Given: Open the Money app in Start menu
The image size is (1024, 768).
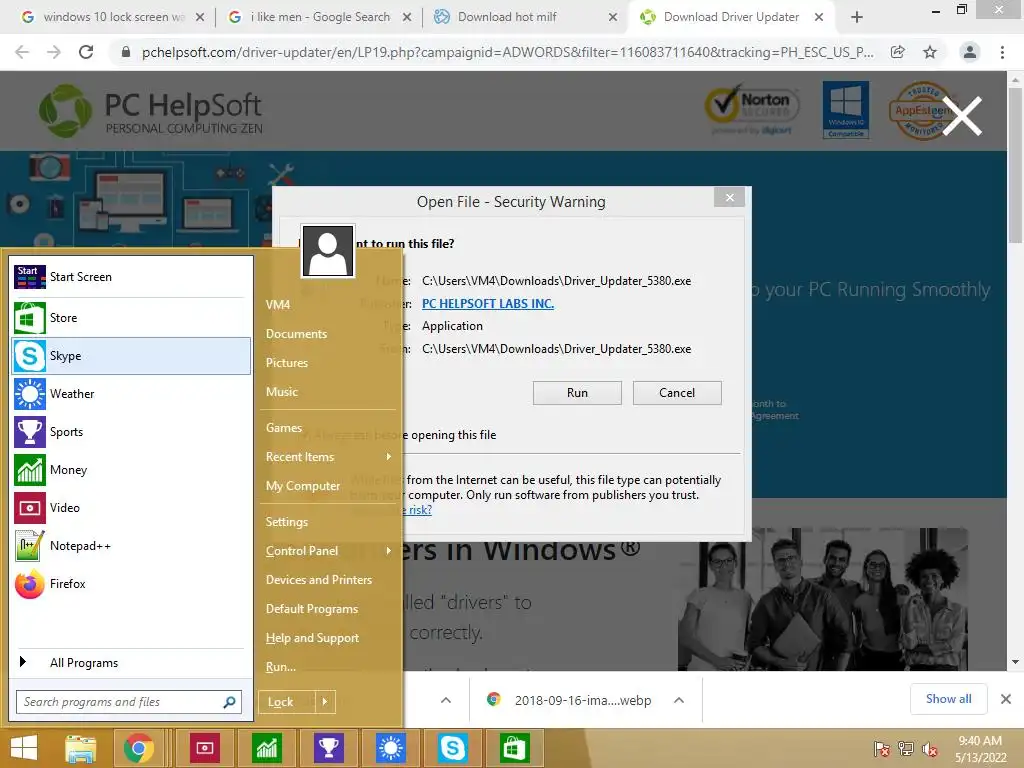Looking at the screenshot, I should click(x=131, y=470).
